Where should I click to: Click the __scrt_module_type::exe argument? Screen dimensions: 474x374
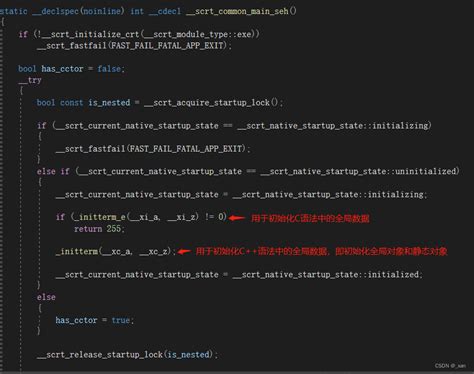(198, 34)
